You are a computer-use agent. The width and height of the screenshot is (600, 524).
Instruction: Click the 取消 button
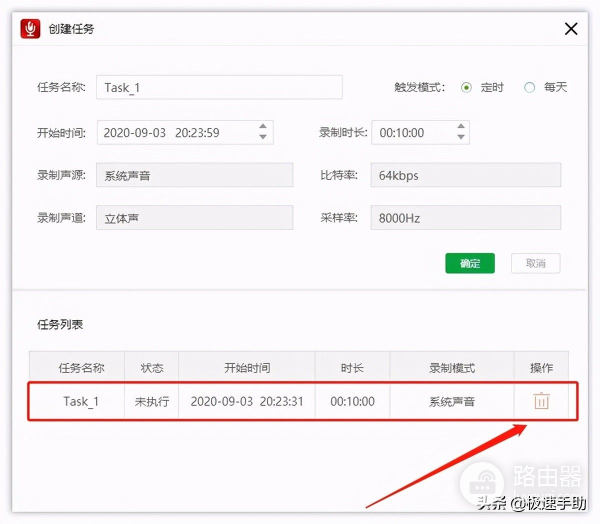[536, 263]
